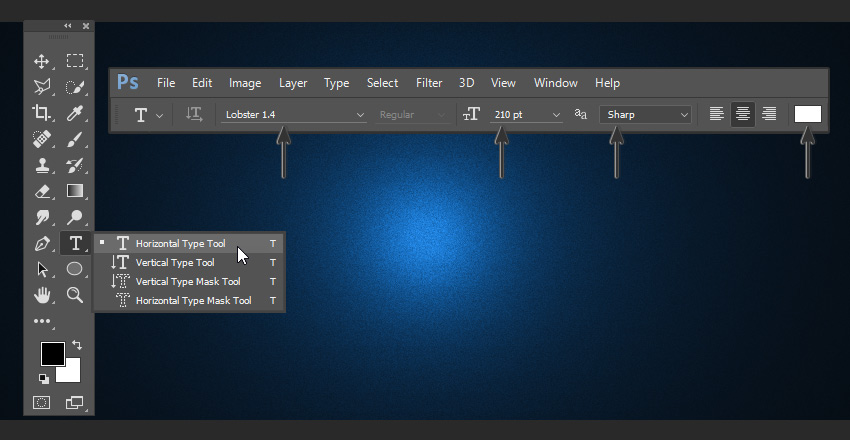Select the Eraser tool
Image resolution: width=850 pixels, height=440 pixels.
click(42, 191)
